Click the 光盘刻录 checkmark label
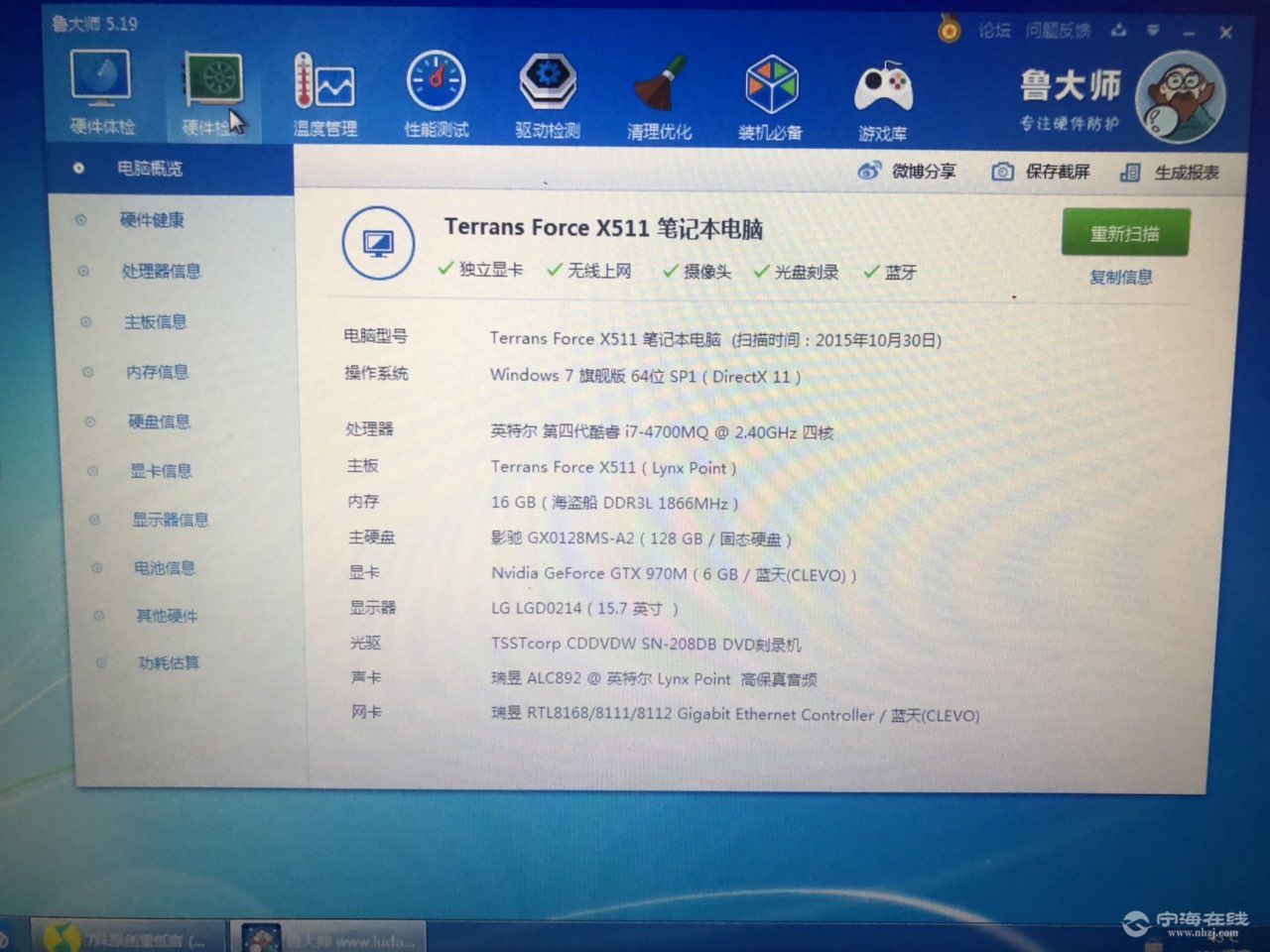 pos(797,272)
